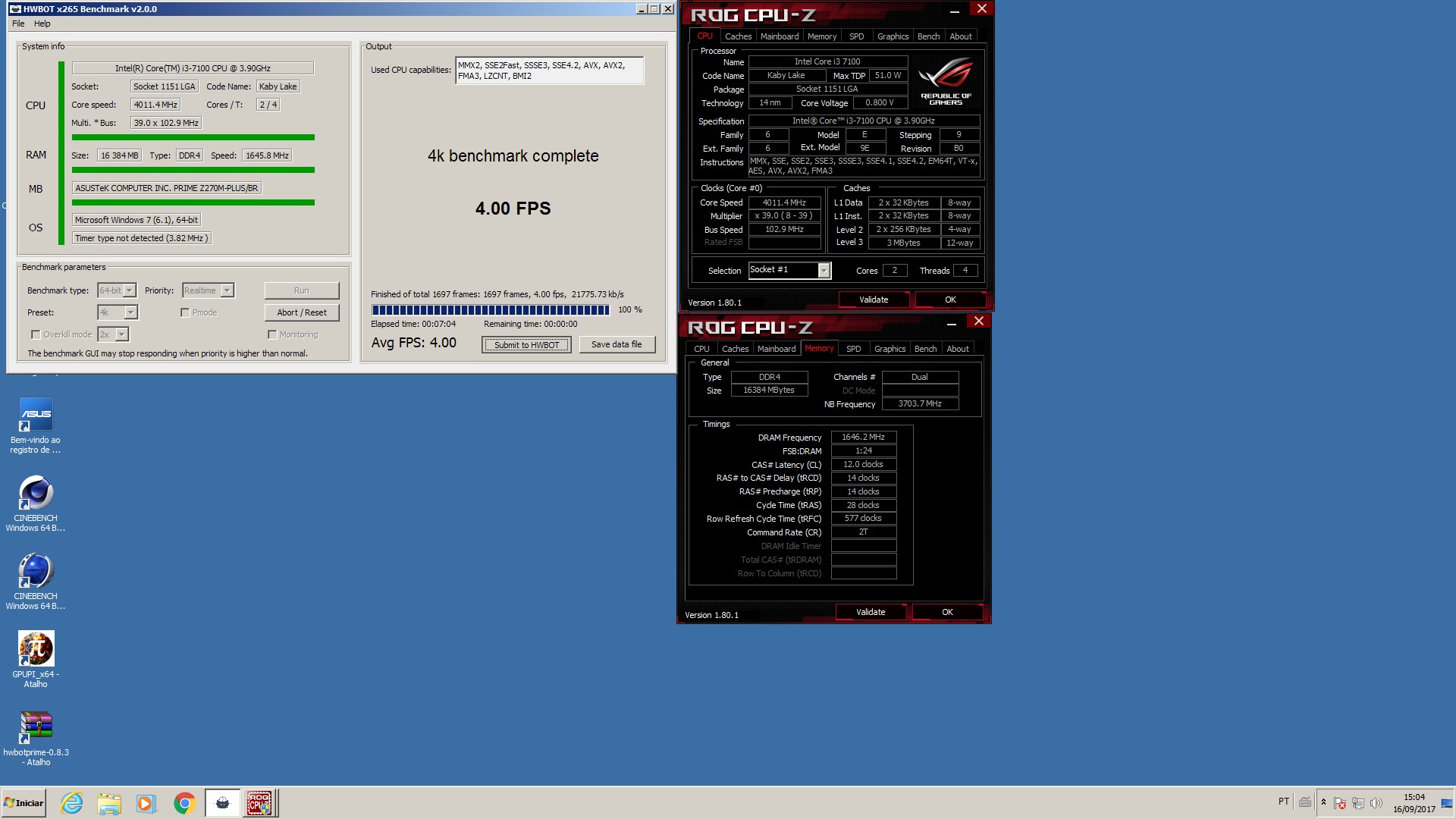
Task: Click the NB Frequency 3703.7 MHz value
Action: pos(920,404)
